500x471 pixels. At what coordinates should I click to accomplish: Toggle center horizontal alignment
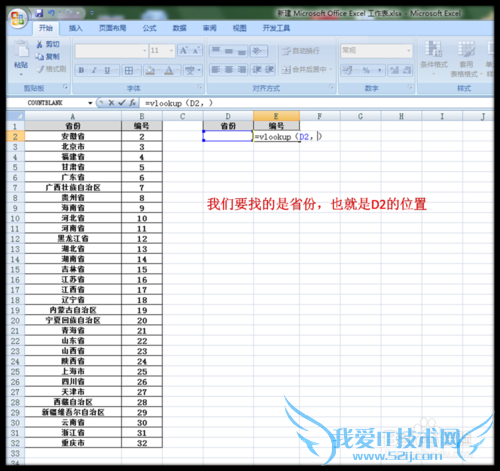[229, 69]
